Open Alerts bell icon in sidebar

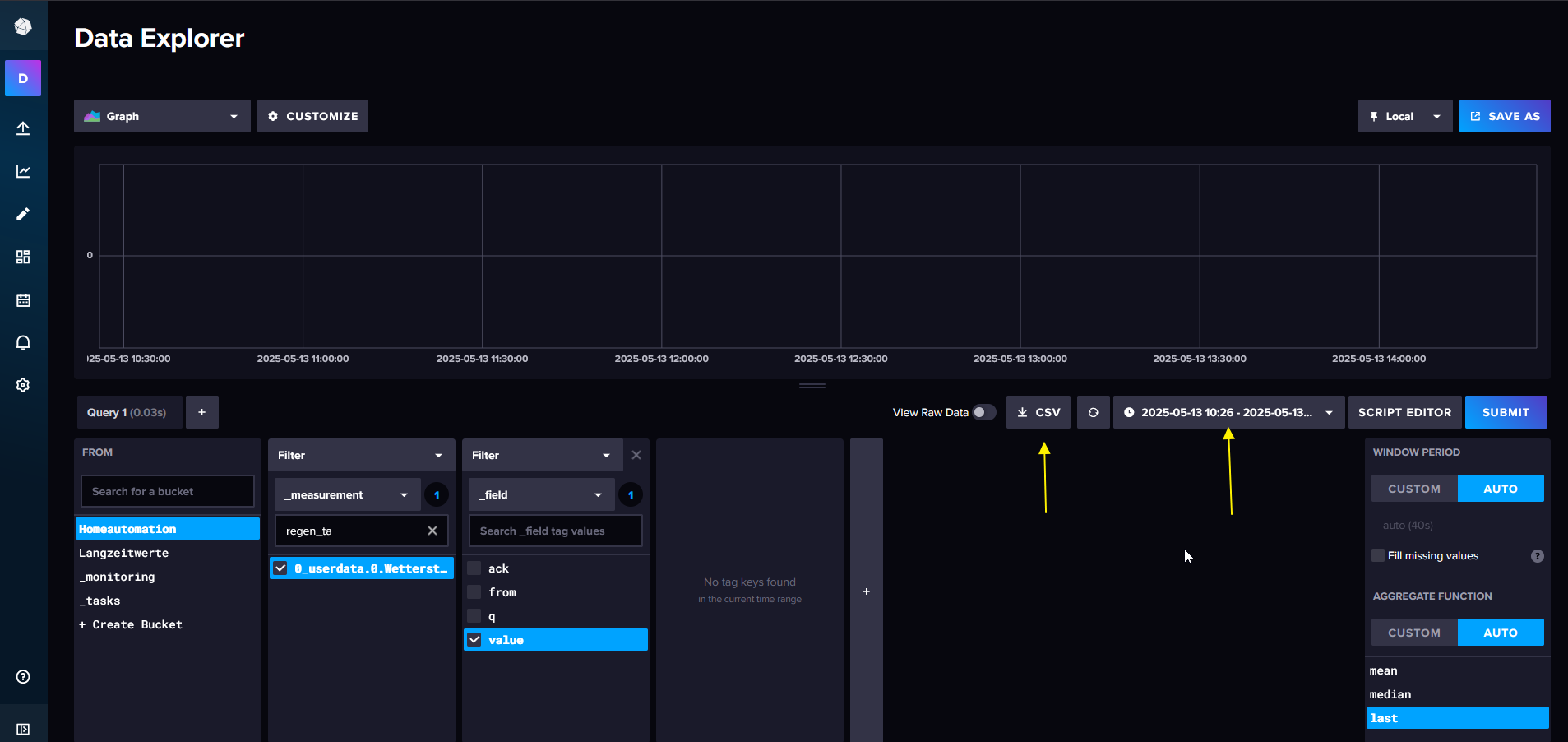coord(23,343)
